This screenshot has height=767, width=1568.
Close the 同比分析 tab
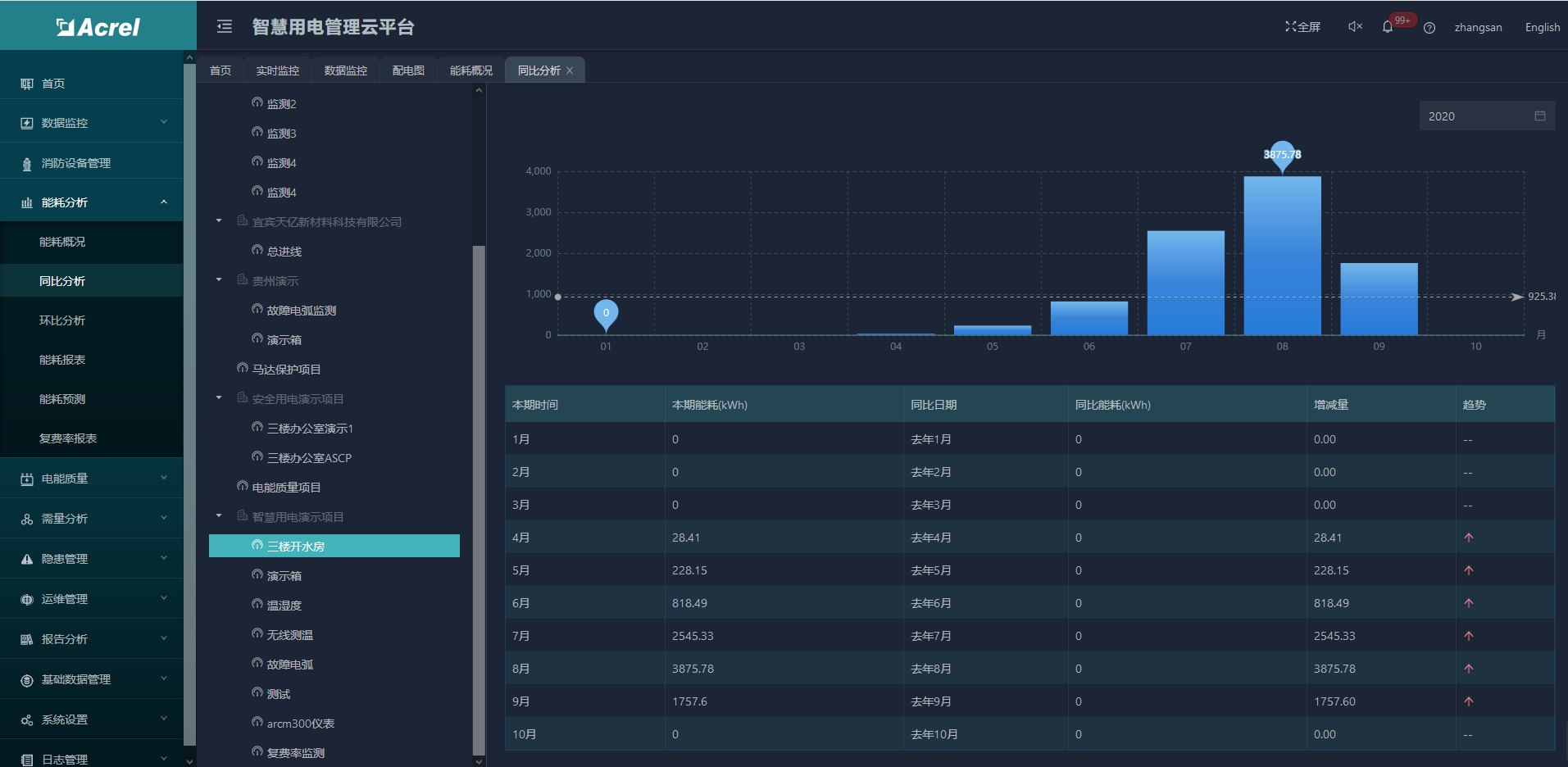pyautogui.click(x=570, y=70)
